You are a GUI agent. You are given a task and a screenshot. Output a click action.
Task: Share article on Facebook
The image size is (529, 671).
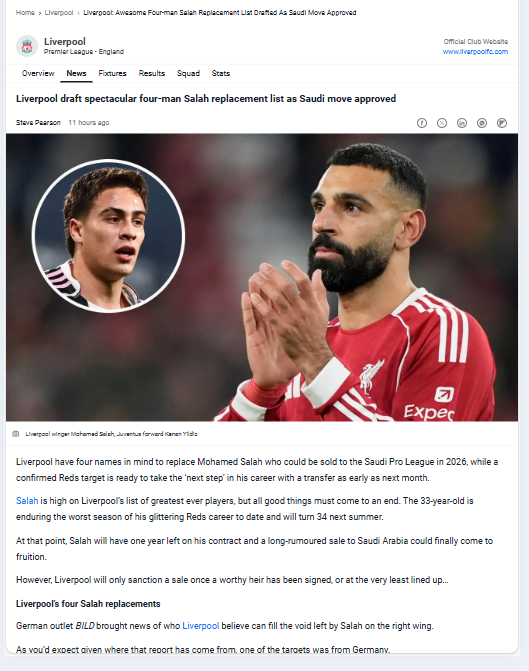tap(422, 123)
